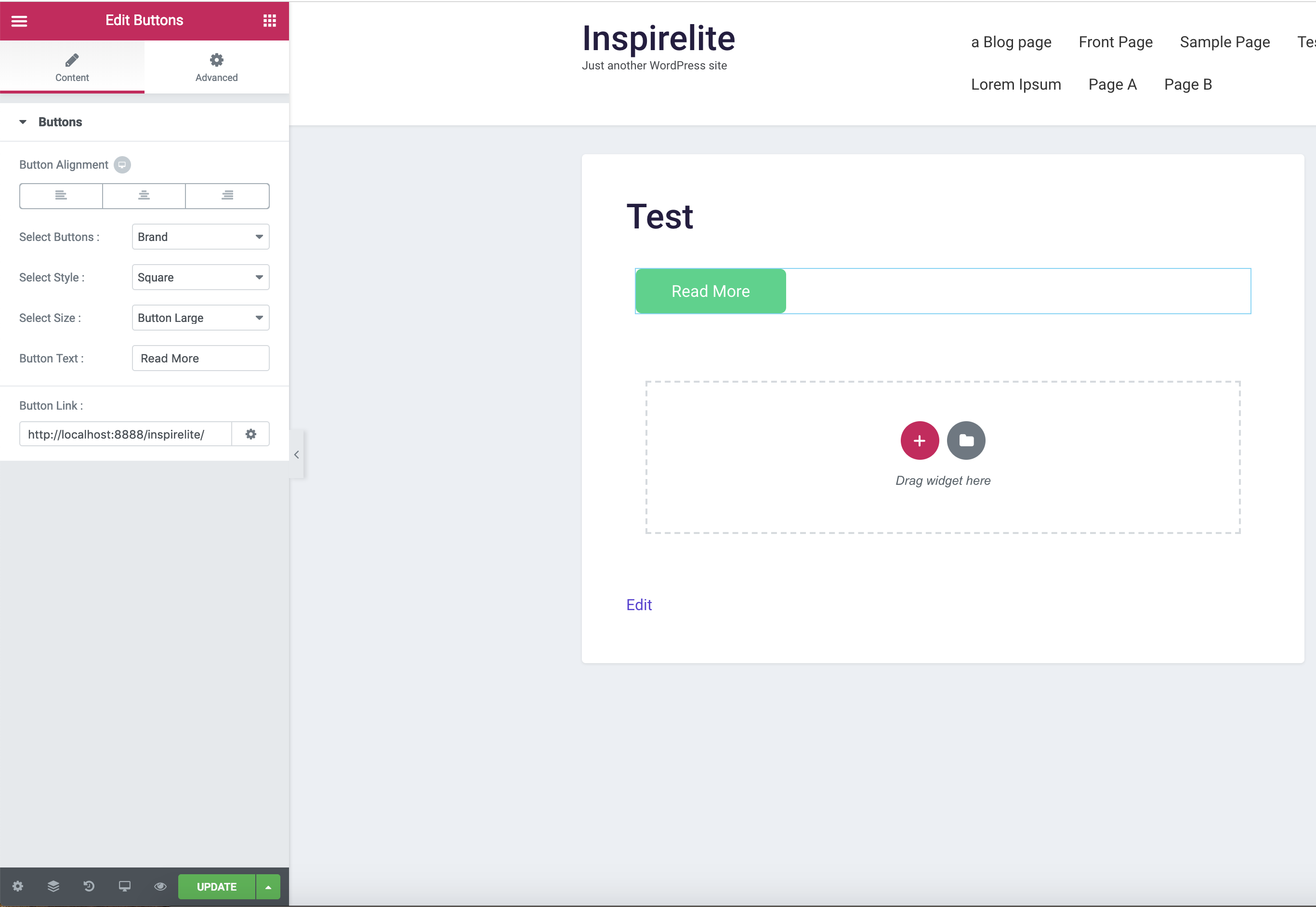Expand save options arrow beside Update
The height and width of the screenshot is (907, 1316).
[x=268, y=887]
